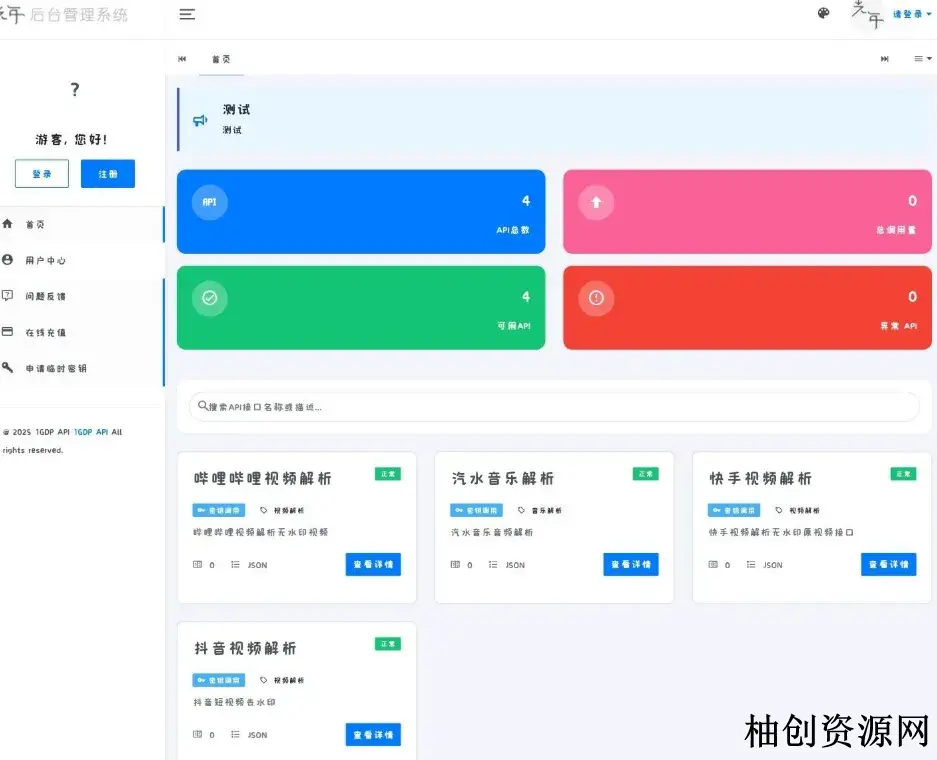The height and width of the screenshot is (760, 937).
Task: Toggle the hamburger sidebar menu icon
Action: tap(187, 14)
